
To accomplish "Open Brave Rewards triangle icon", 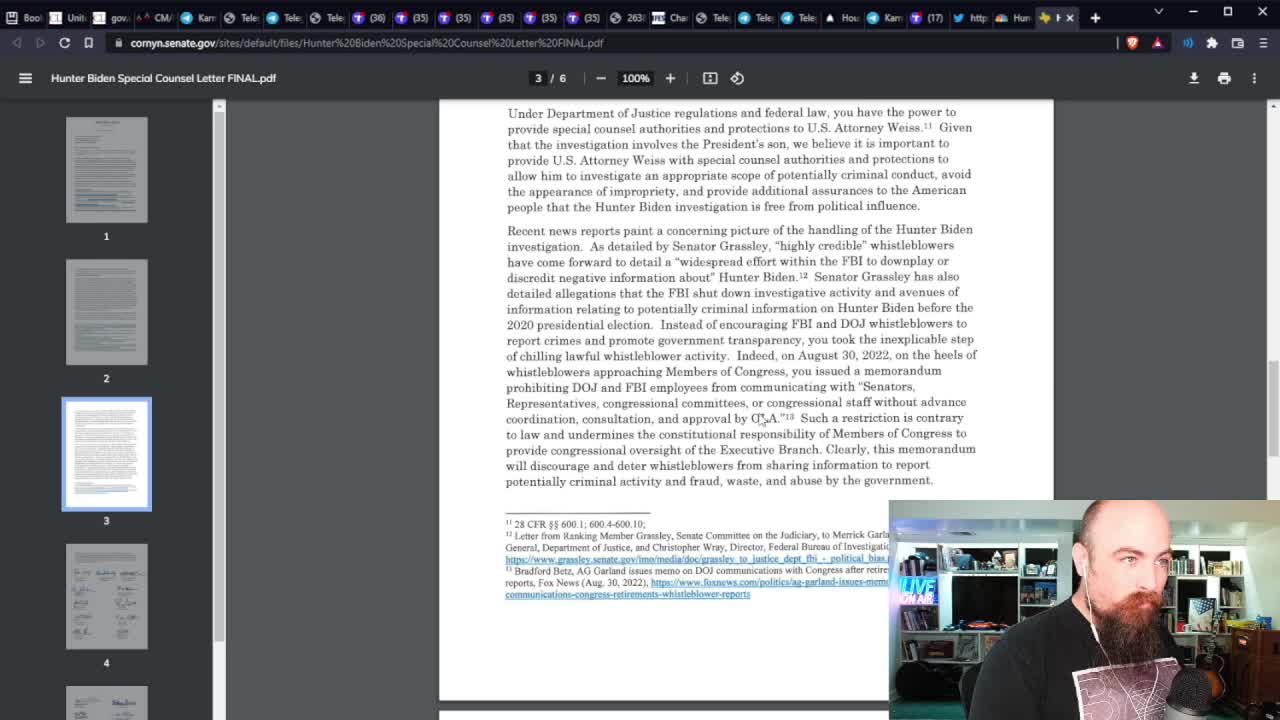I will [1157, 43].
